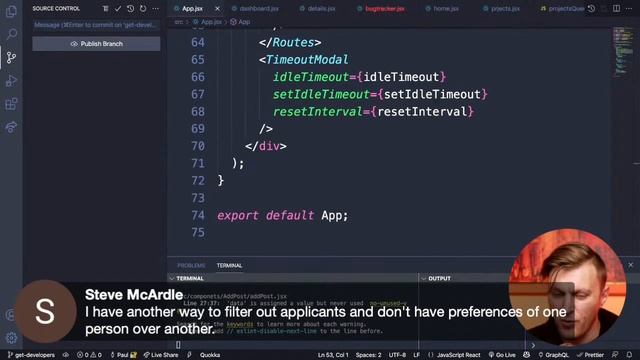
Task: Split the editor to the right
Action: click(x=616, y=9)
